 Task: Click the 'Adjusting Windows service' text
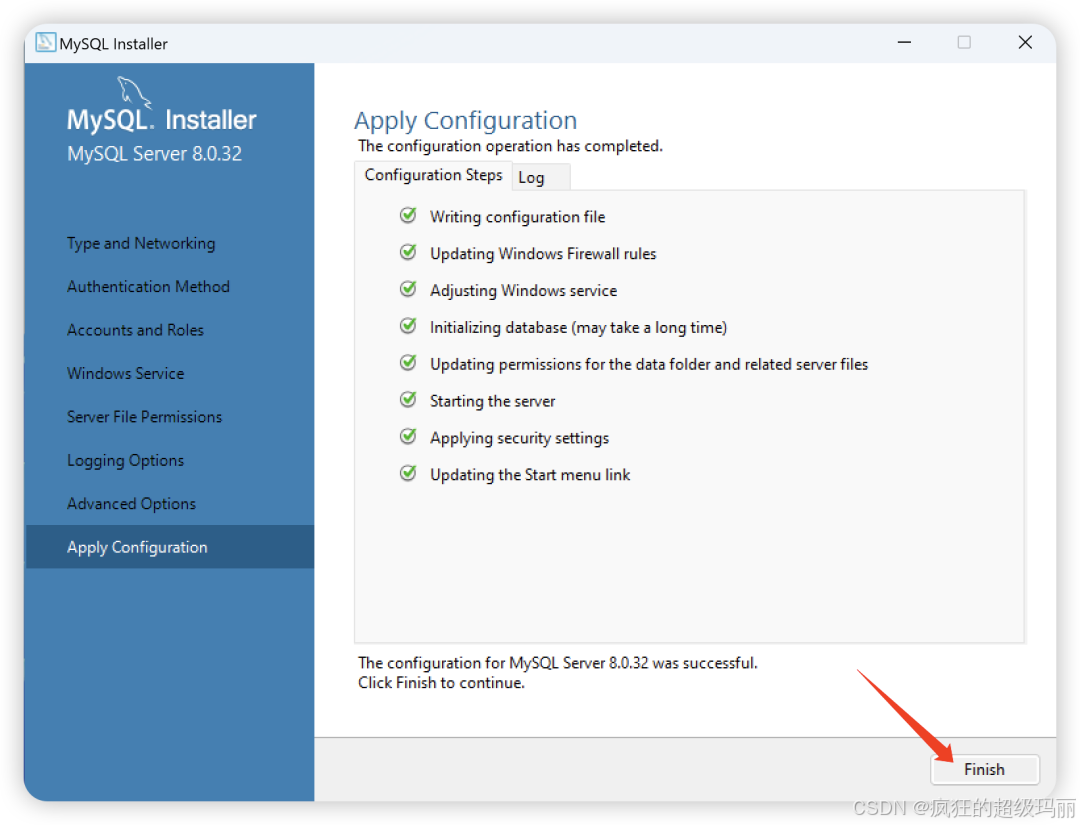coord(523,291)
